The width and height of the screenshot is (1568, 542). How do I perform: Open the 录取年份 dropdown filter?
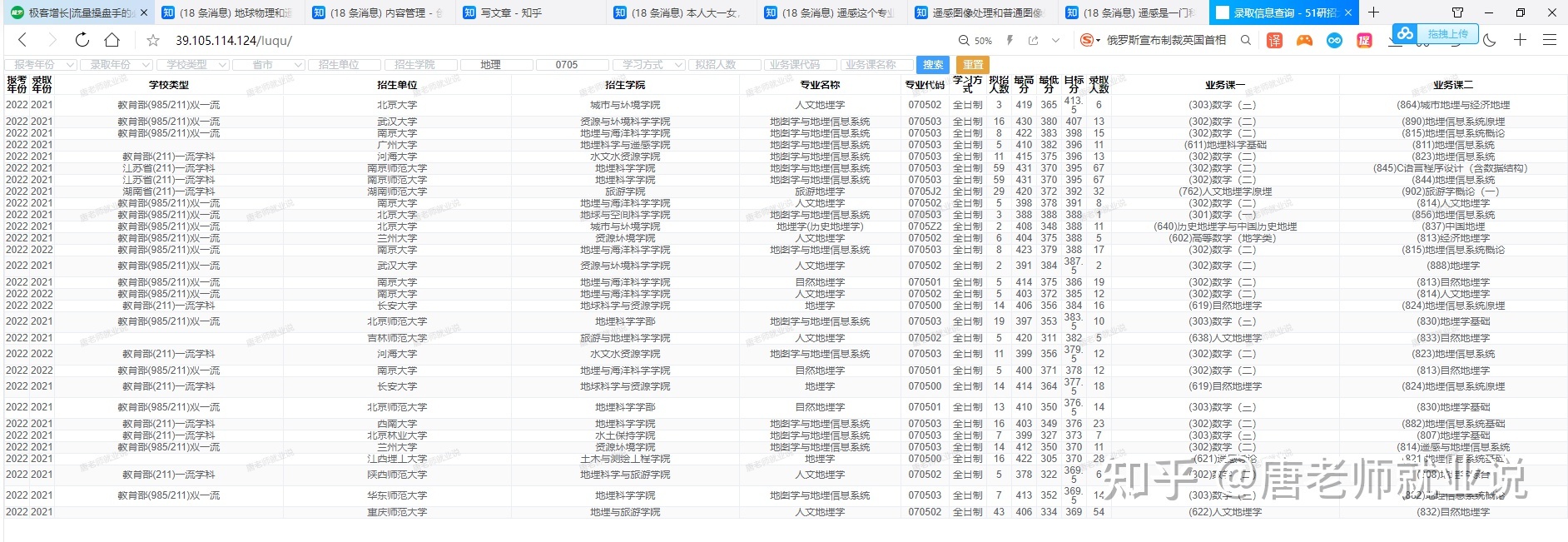click(x=117, y=65)
